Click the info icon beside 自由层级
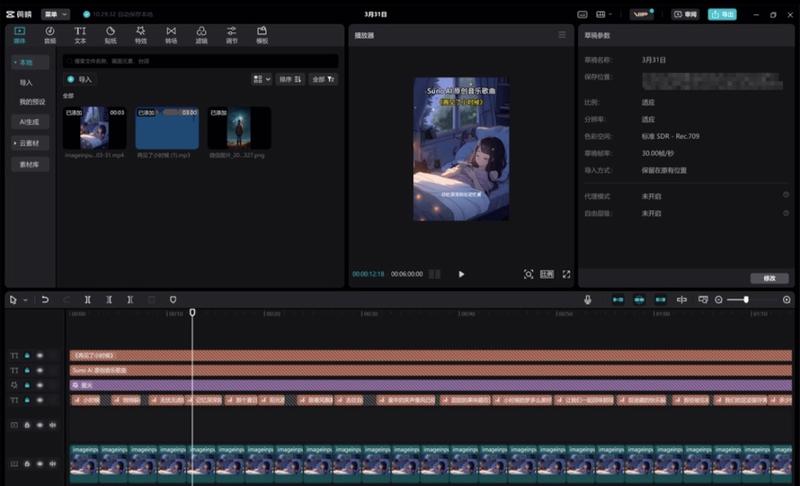800x486 pixels. 786,213
